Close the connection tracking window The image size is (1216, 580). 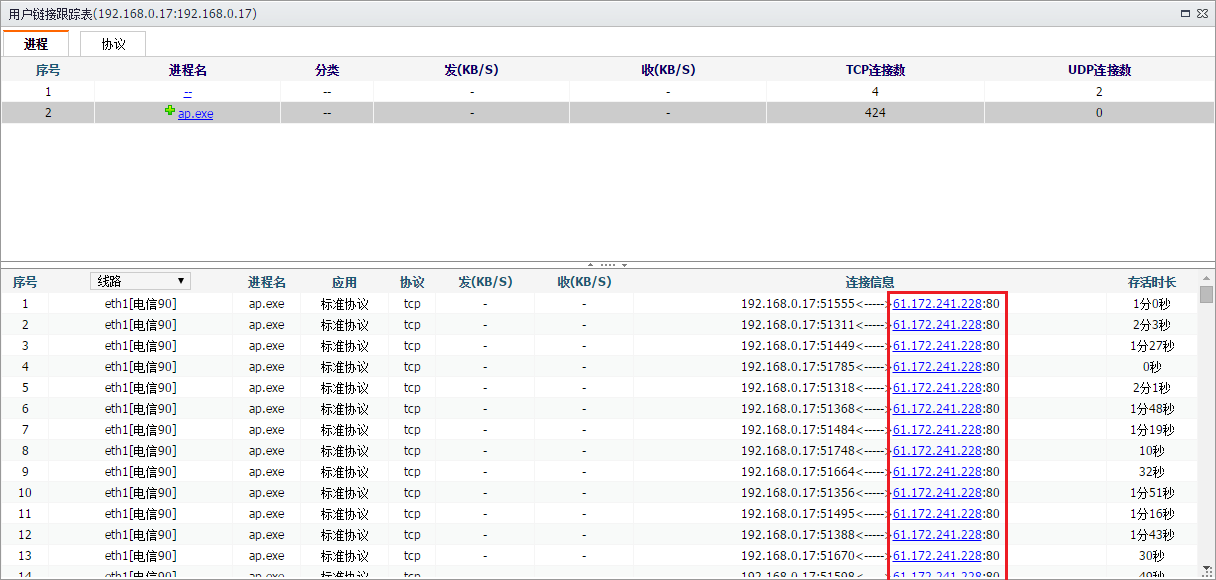pyautogui.click(x=1202, y=13)
